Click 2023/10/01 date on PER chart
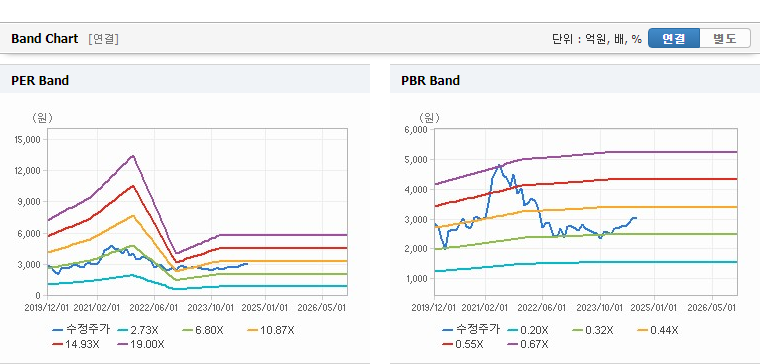 point(212,307)
